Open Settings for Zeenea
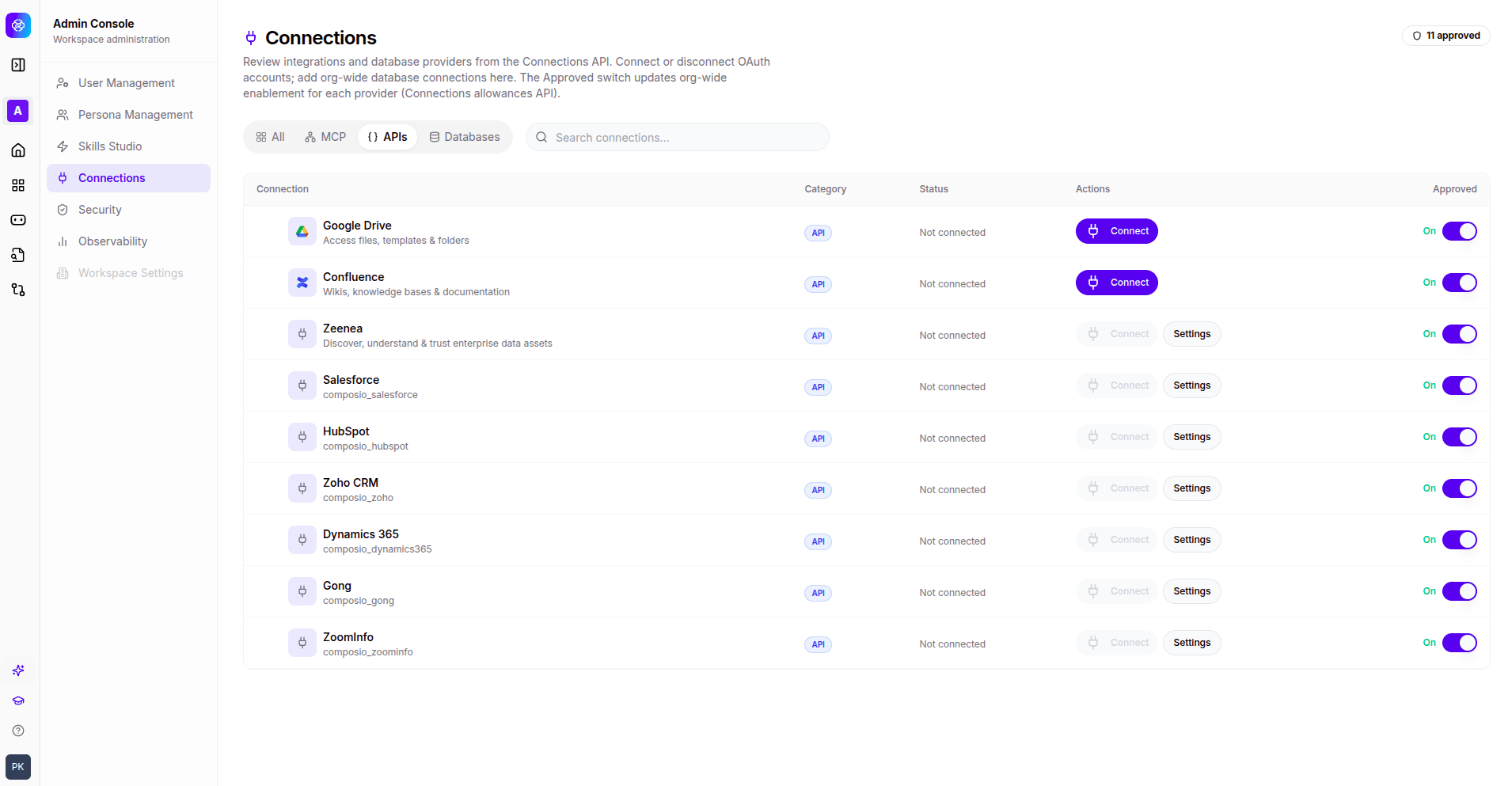Screen dimensions: 1512x786 coord(1191,334)
